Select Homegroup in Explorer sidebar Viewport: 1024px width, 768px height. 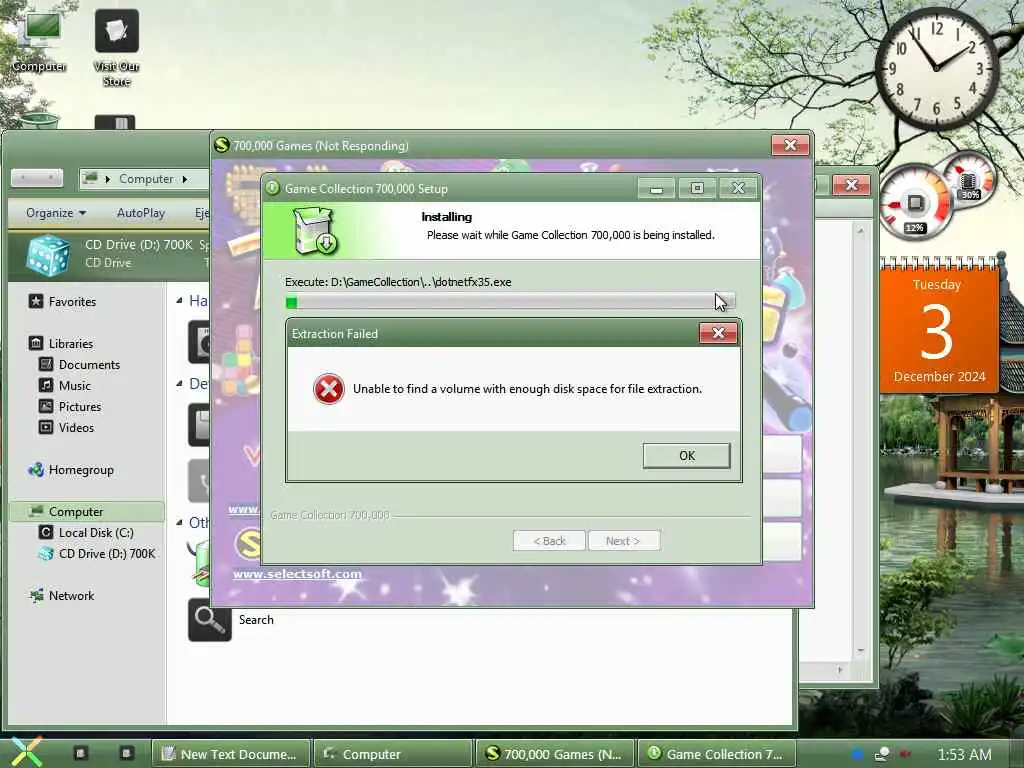coord(81,470)
